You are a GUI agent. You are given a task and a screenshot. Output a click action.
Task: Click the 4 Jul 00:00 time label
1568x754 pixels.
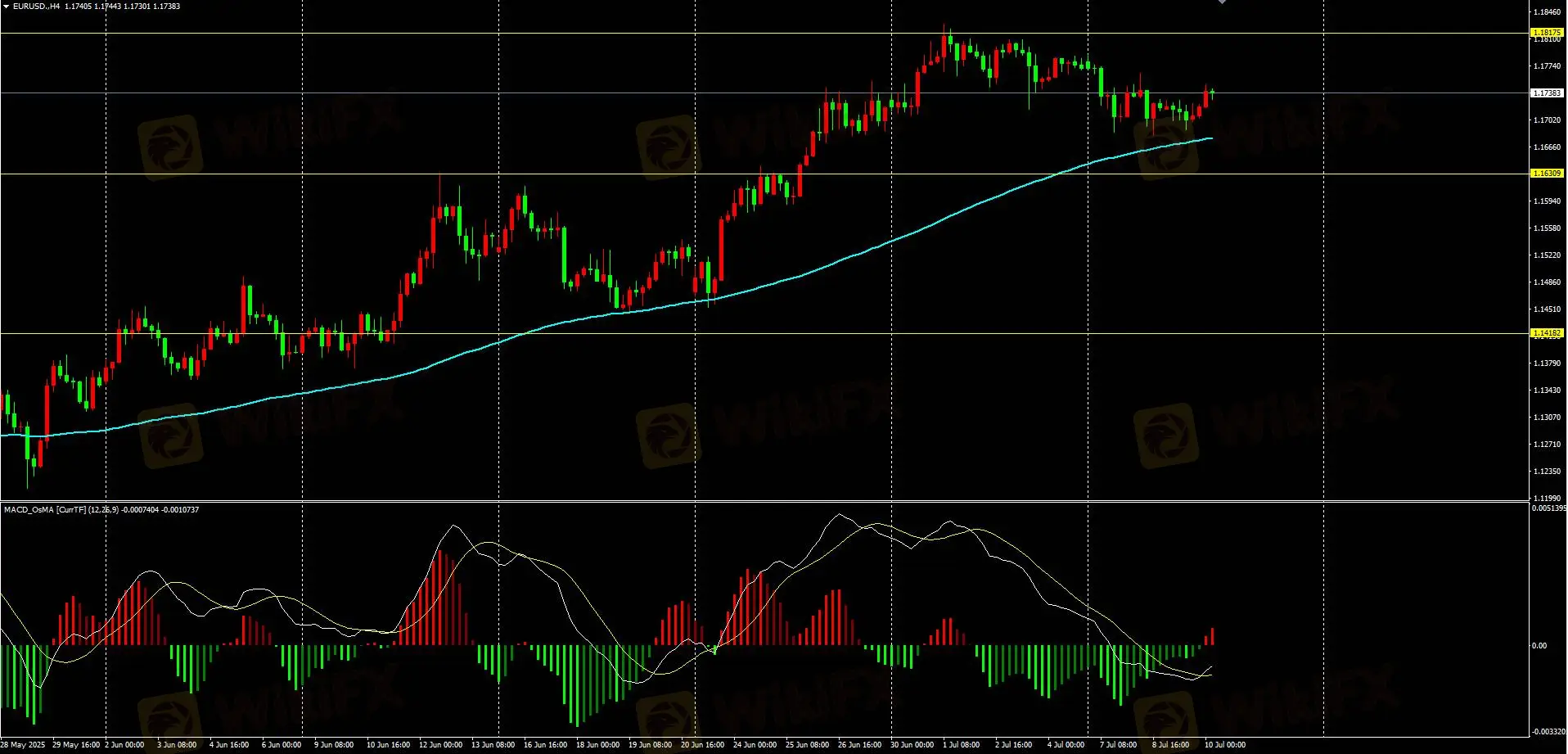pyautogui.click(x=1066, y=745)
